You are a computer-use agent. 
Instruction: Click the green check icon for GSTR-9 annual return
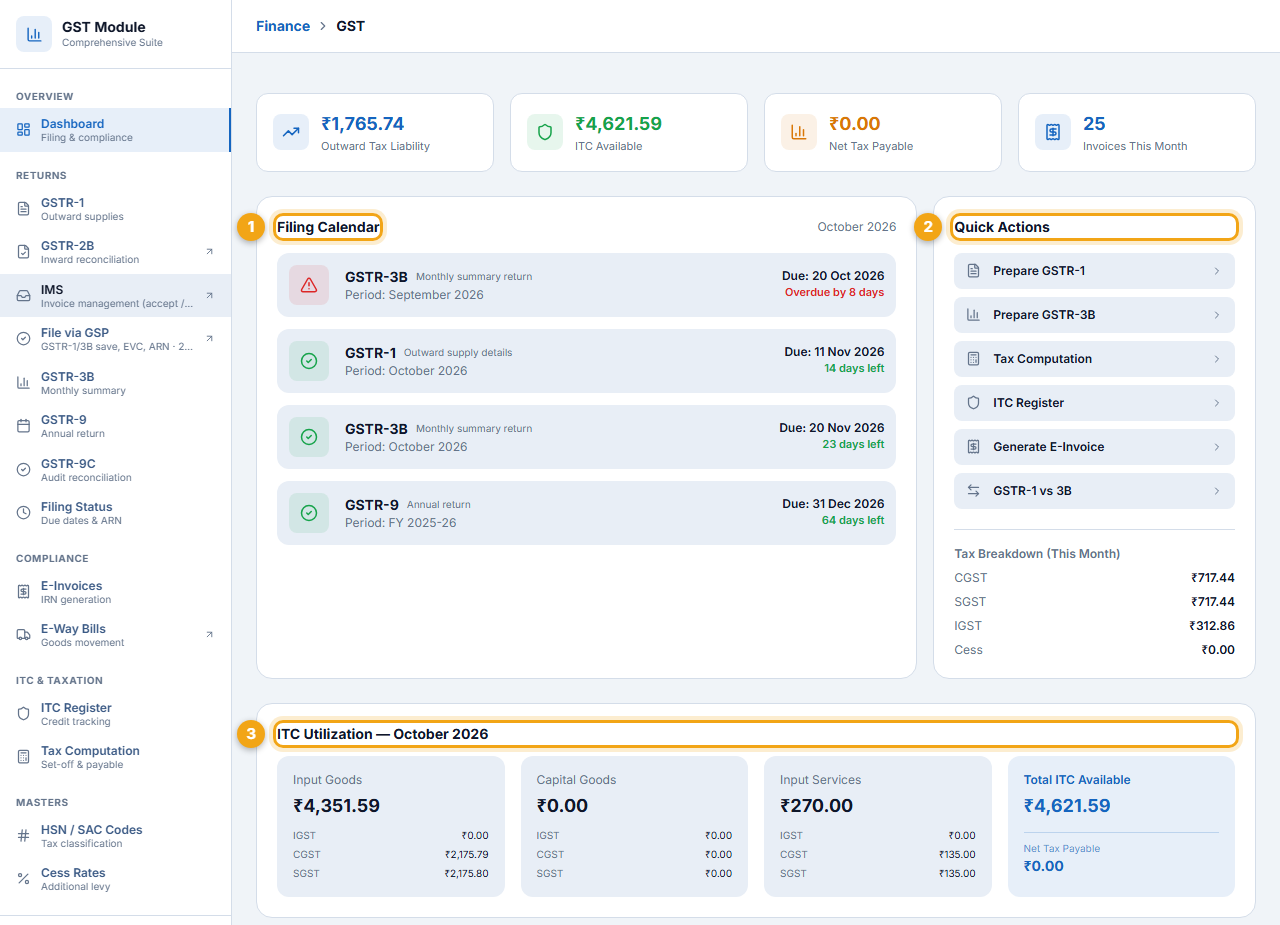tap(309, 513)
